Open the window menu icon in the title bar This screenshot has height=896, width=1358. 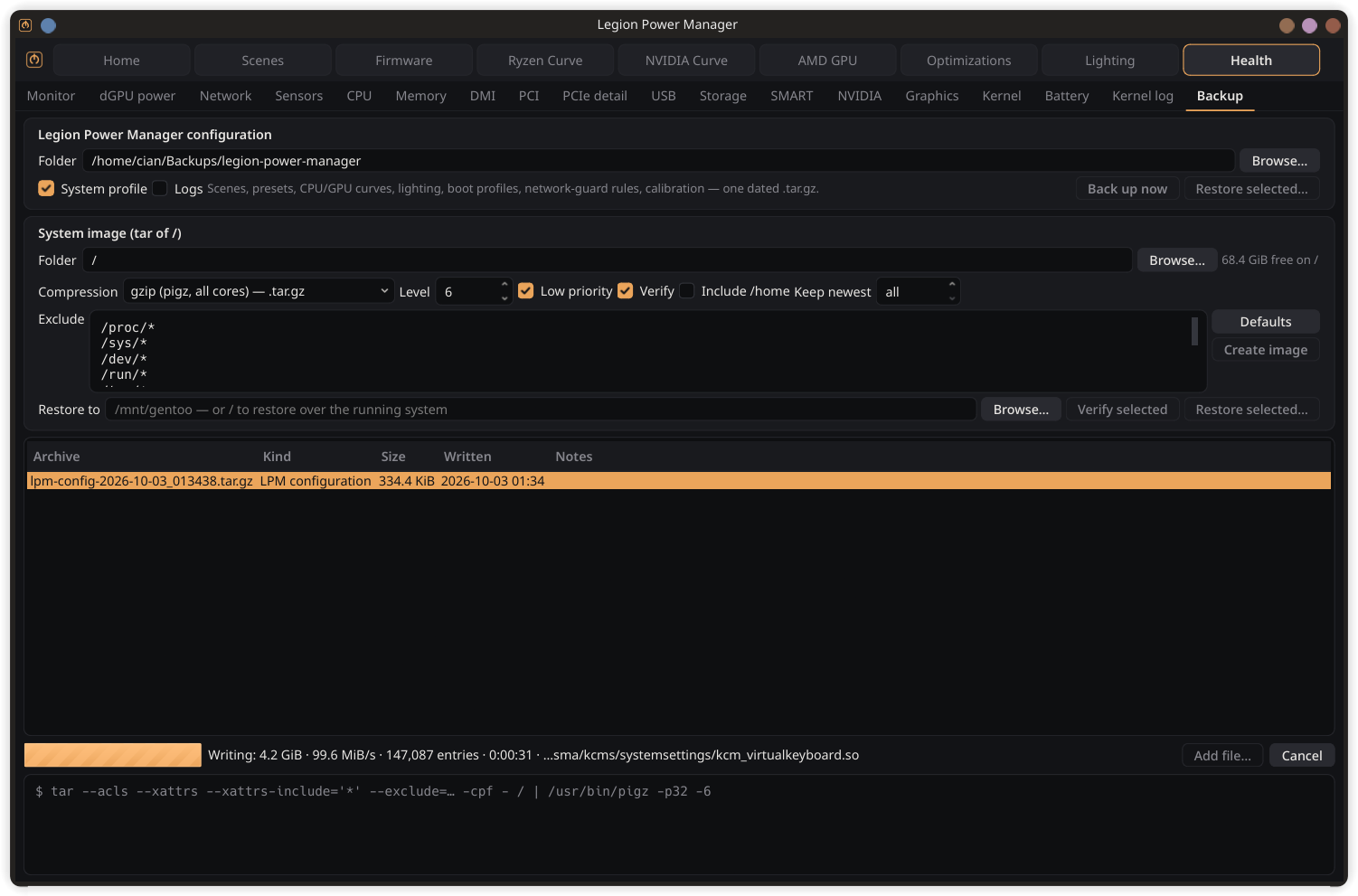coord(25,25)
